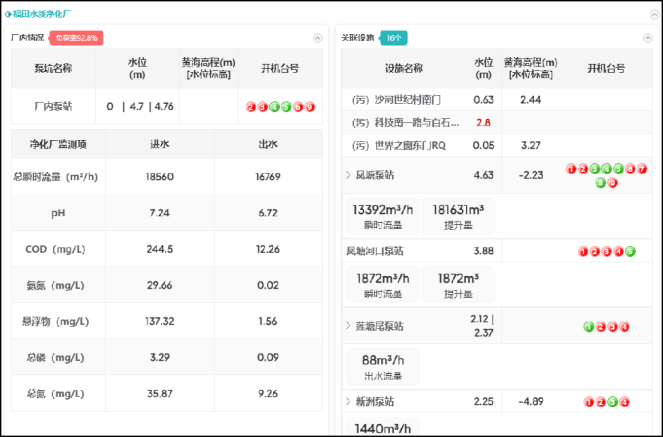
Task: Click green pump indicator 4 of 厂内泵站
Action: pyautogui.click(x=274, y=107)
